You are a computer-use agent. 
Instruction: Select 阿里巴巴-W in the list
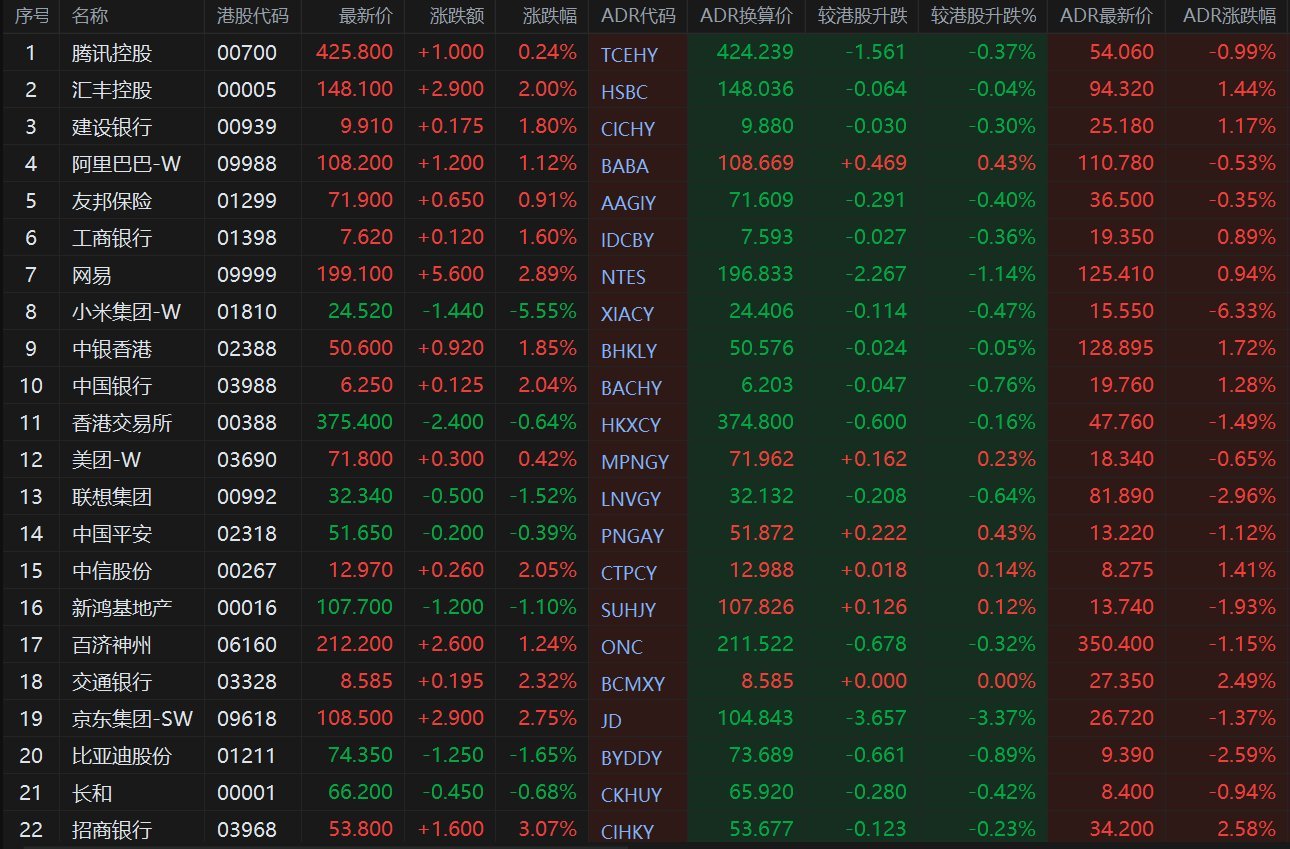[127, 163]
